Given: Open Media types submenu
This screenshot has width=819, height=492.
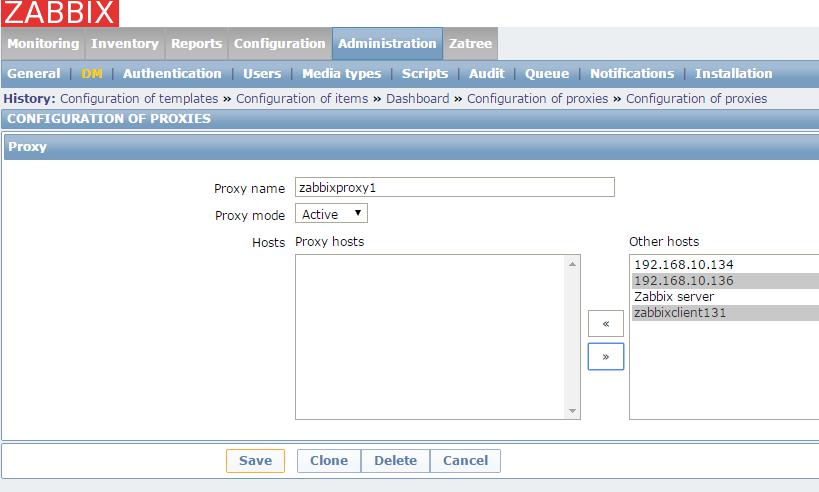Looking at the screenshot, I should pyautogui.click(x=342, y=74).
